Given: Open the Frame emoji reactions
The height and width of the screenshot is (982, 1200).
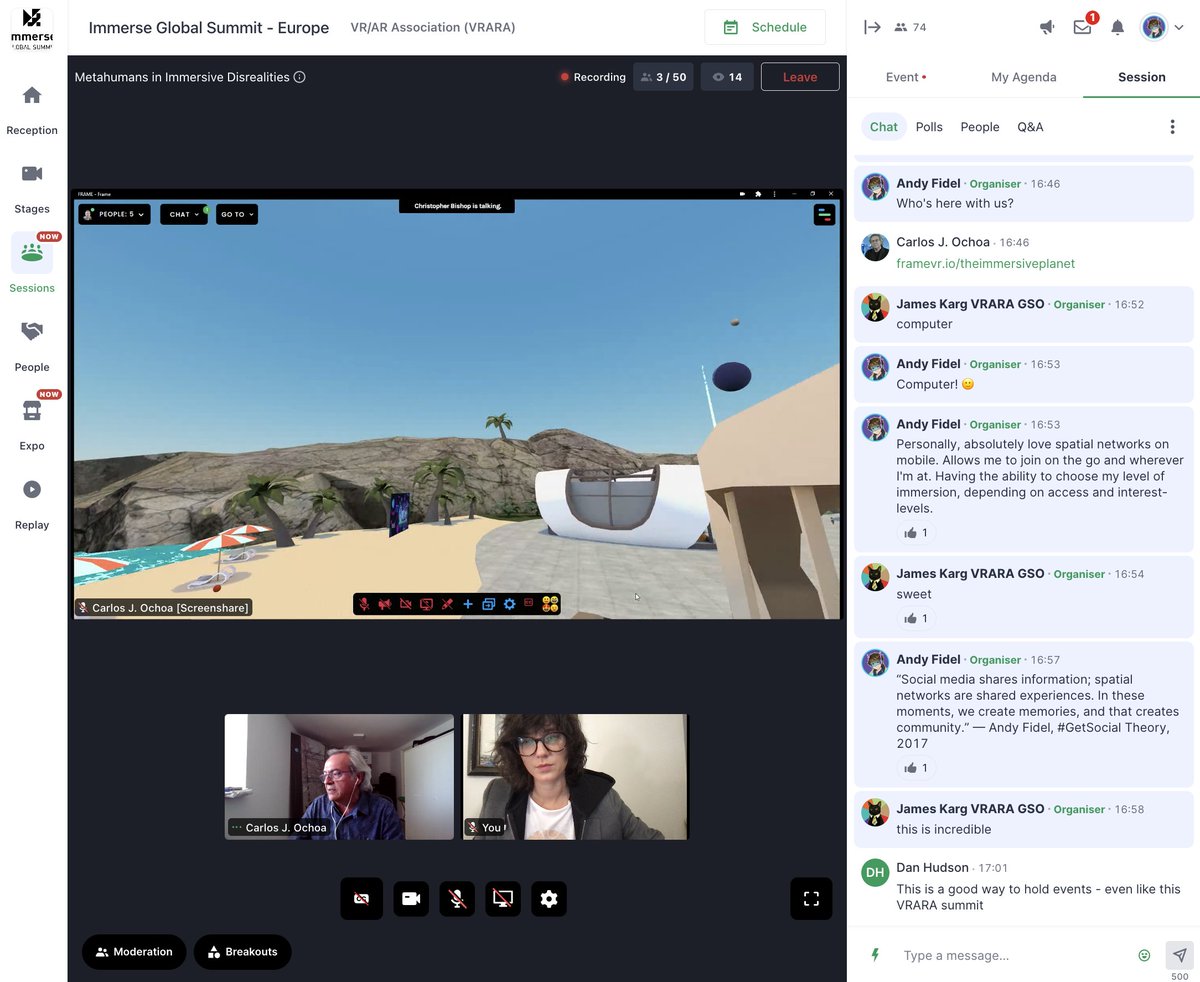Looking at the screenshot, I should [549, 604].
